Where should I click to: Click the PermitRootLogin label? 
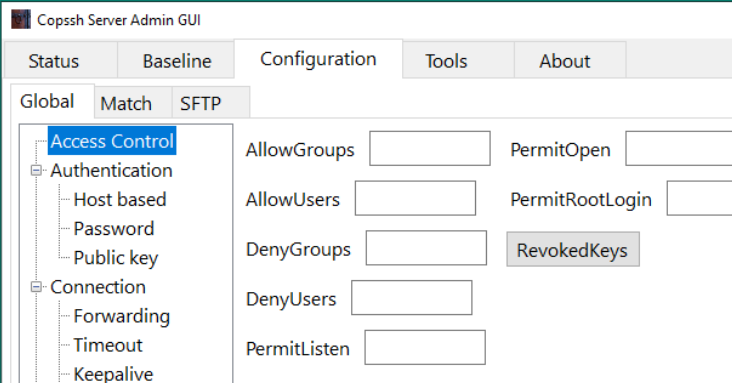581,199
